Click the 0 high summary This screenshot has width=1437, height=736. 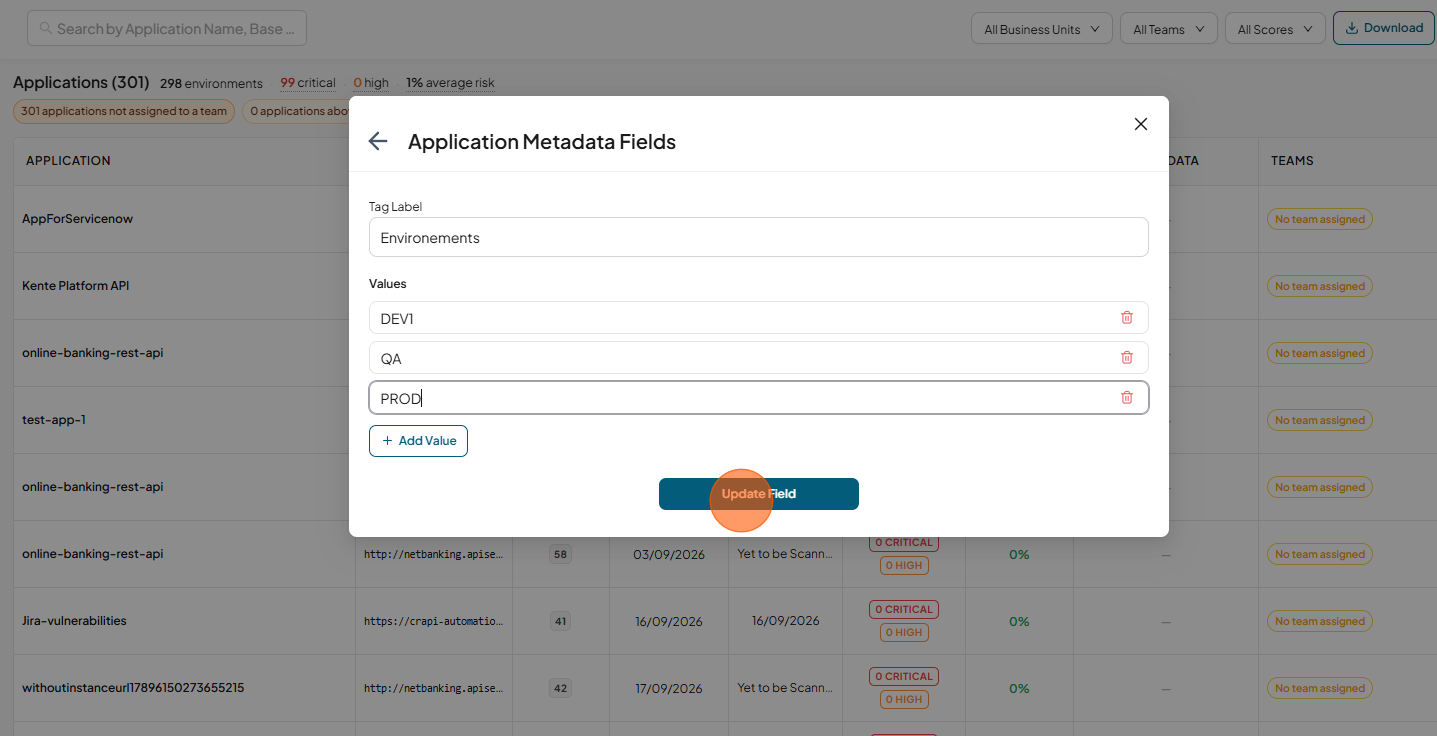[x=371, y=83]
